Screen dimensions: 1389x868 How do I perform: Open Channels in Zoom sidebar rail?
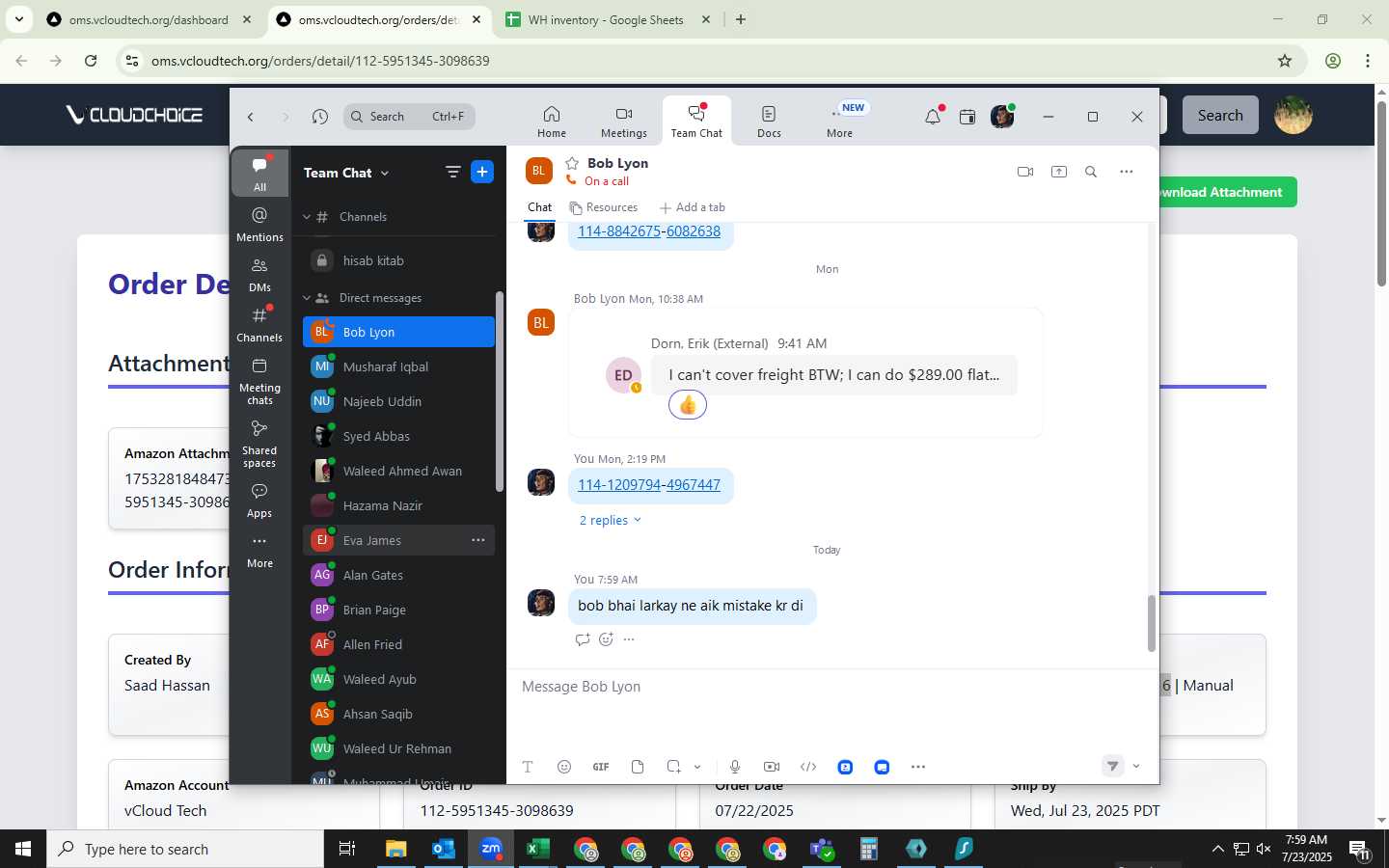pyautogui.click(x=259, y=324)
